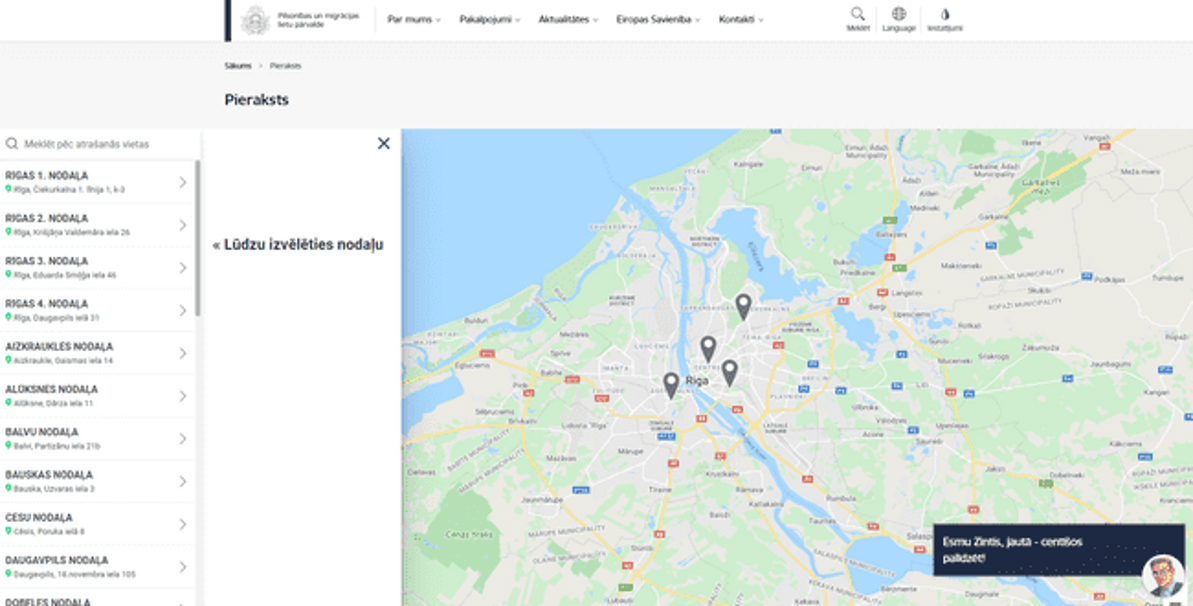This screenshot has height=606, width=1193.
Task: Click the Pieraksts page heading
Action: [x=256, y=100]
